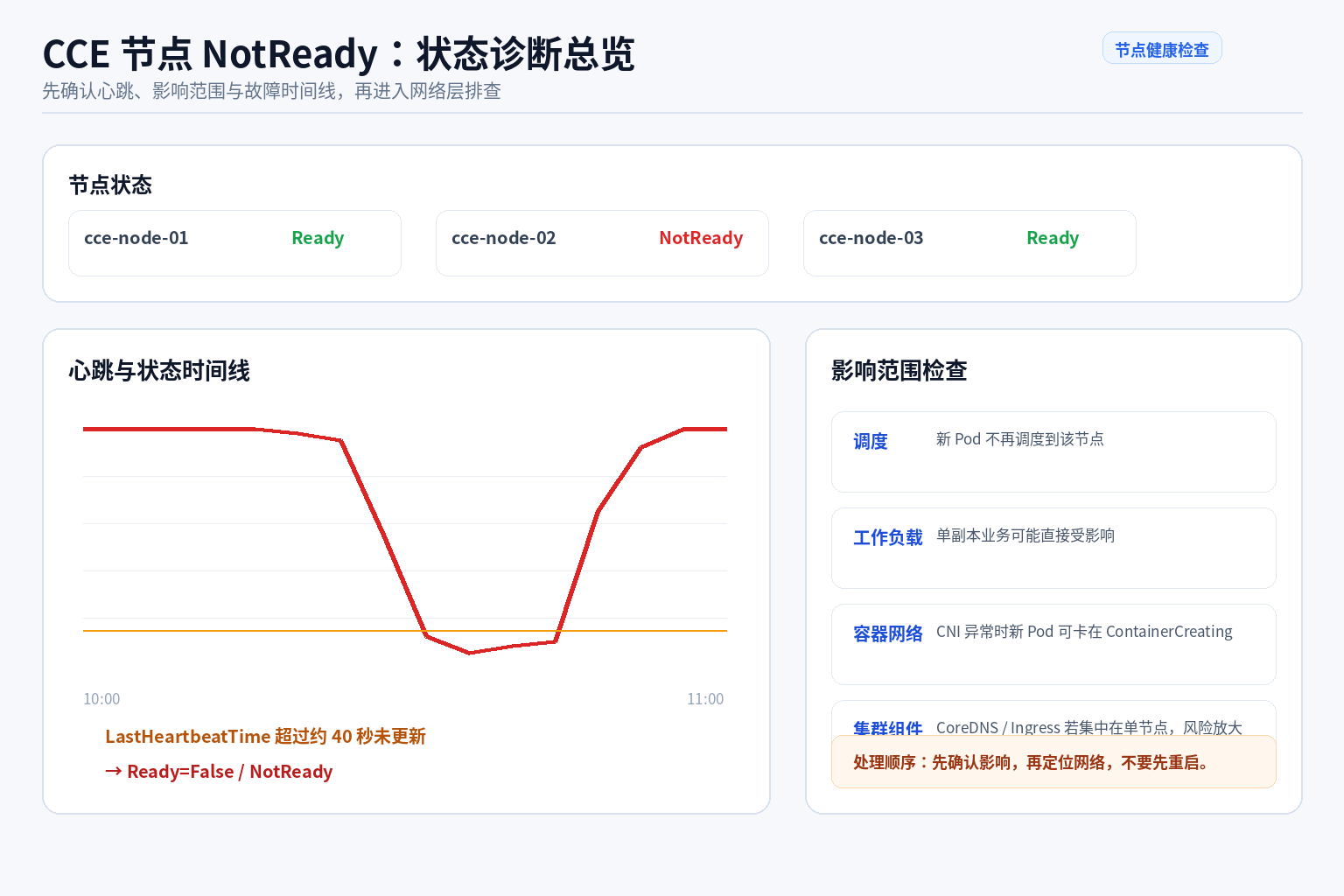Screen dimensions: 1344x896
Task: Open the 集群组件 impact item
Action: pyautogui.click(x=1053, y=718)
